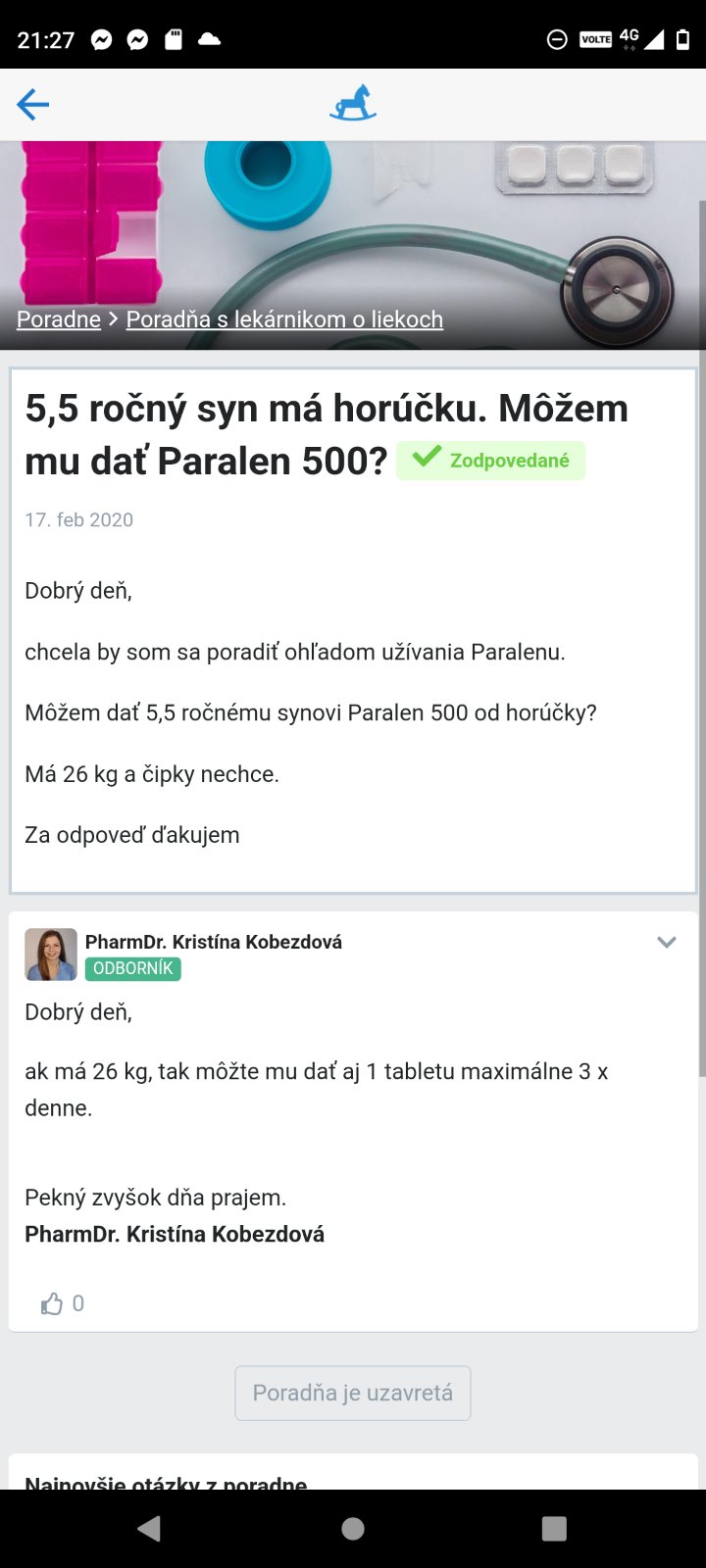This screenshot has height=1568, width=706.
Task: Tap the battery status icon
Action: pos(682,40)
